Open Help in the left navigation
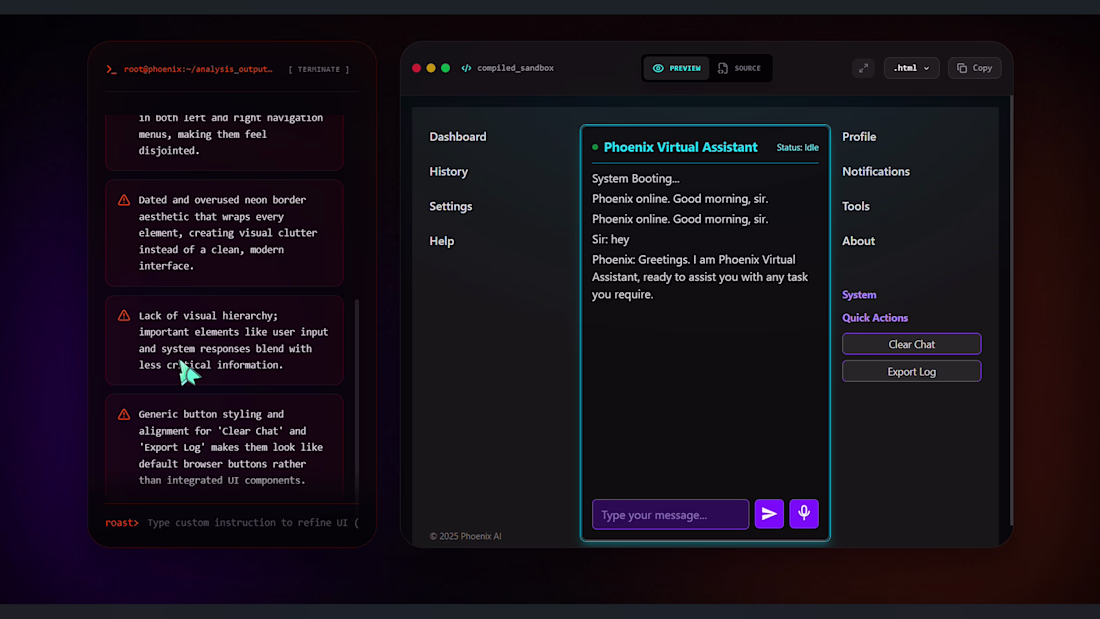The height and width of the screenshot is (619, 1100). click(442, 241)
